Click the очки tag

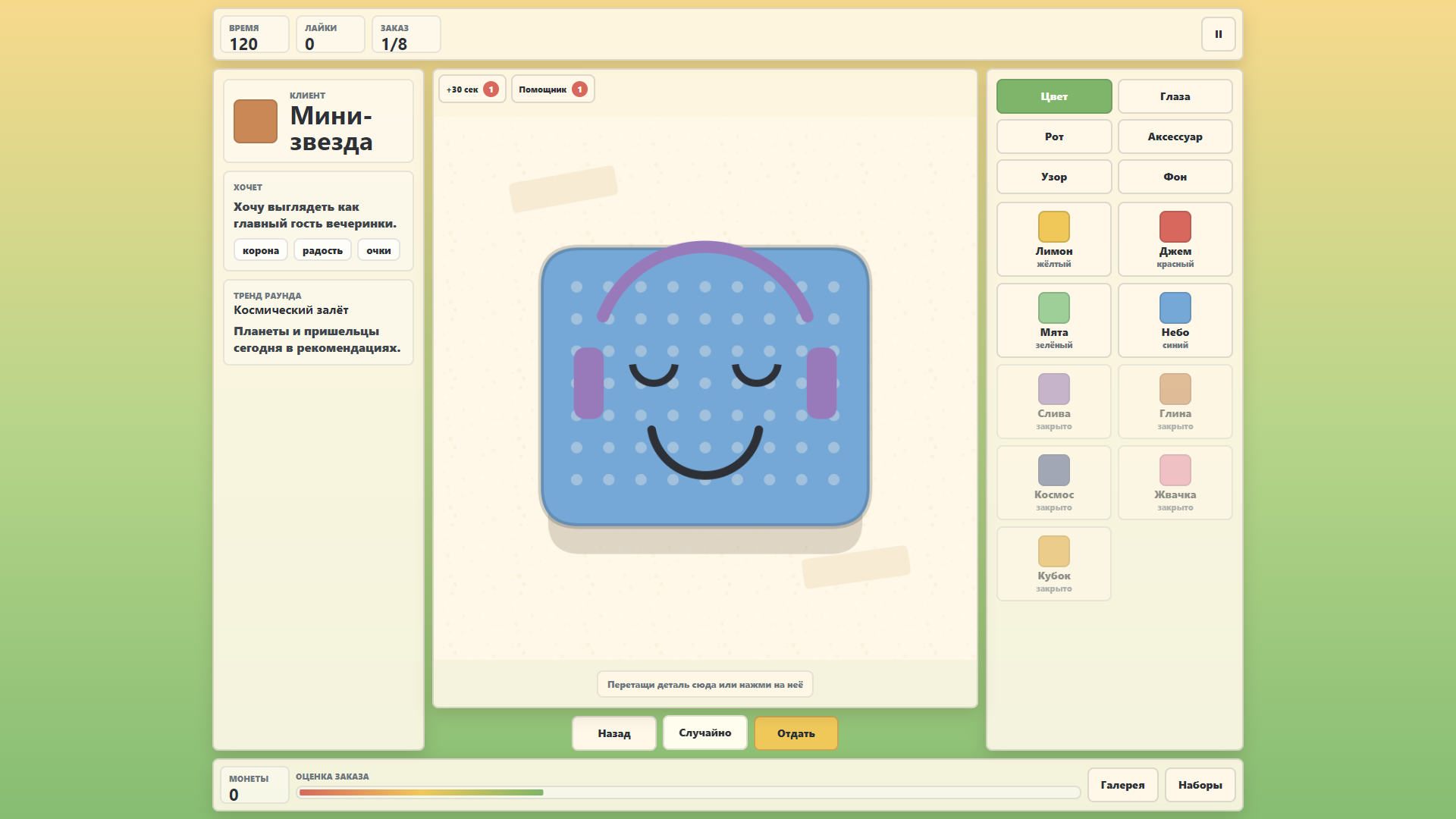(378, 250)
